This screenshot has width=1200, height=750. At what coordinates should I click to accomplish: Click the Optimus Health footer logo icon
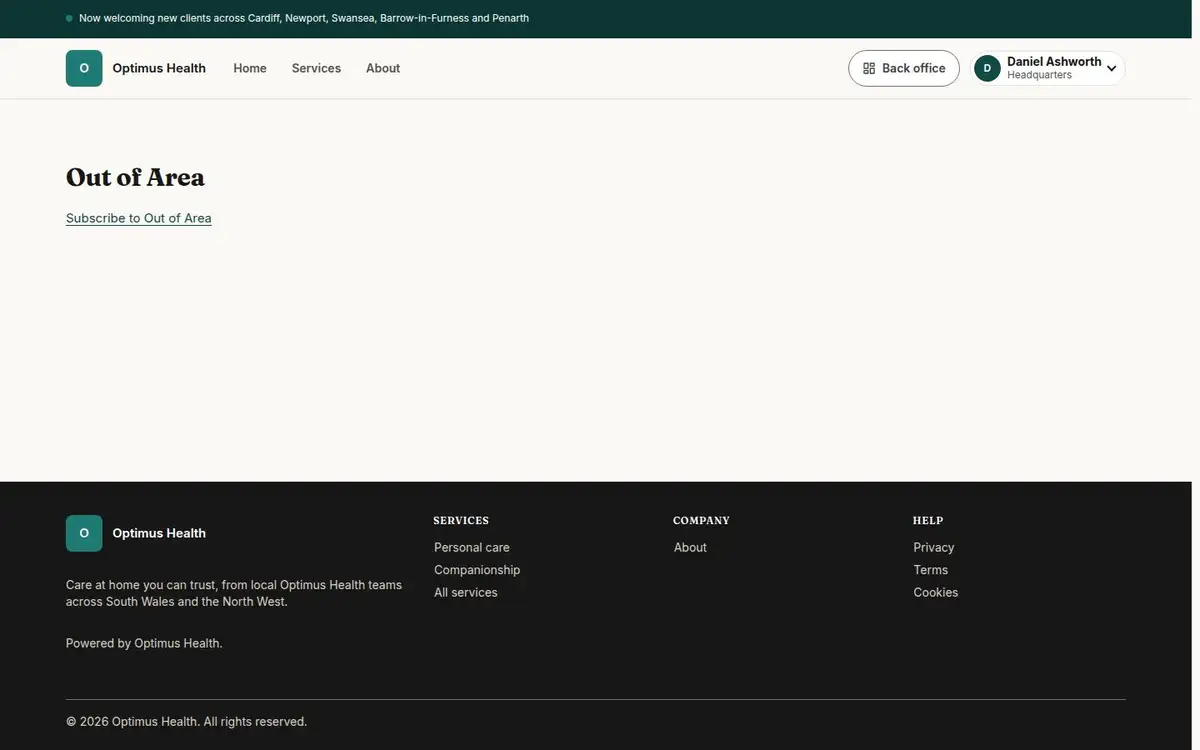click(84, 533)
